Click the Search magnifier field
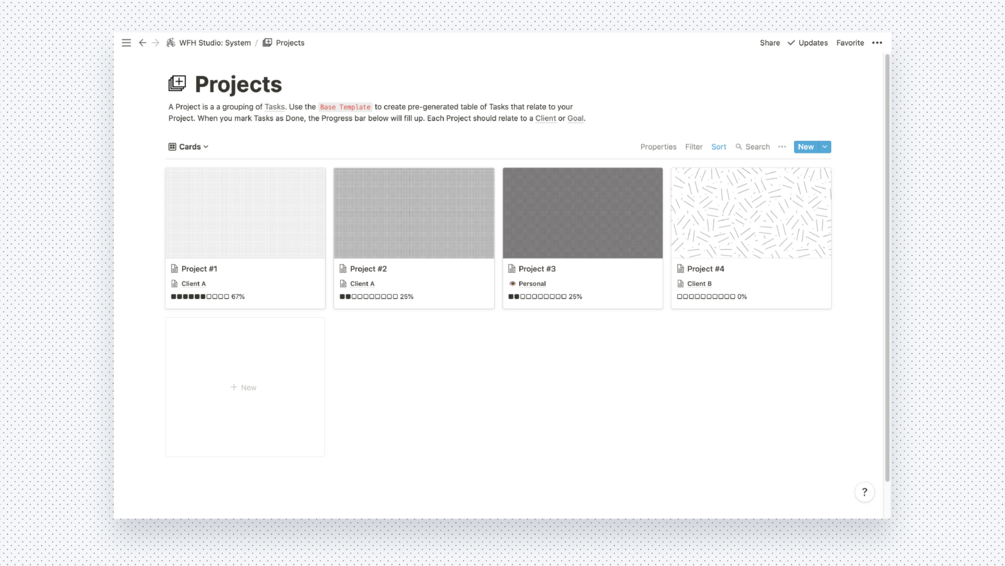The image size is (1005, 566). pos(752,147)
